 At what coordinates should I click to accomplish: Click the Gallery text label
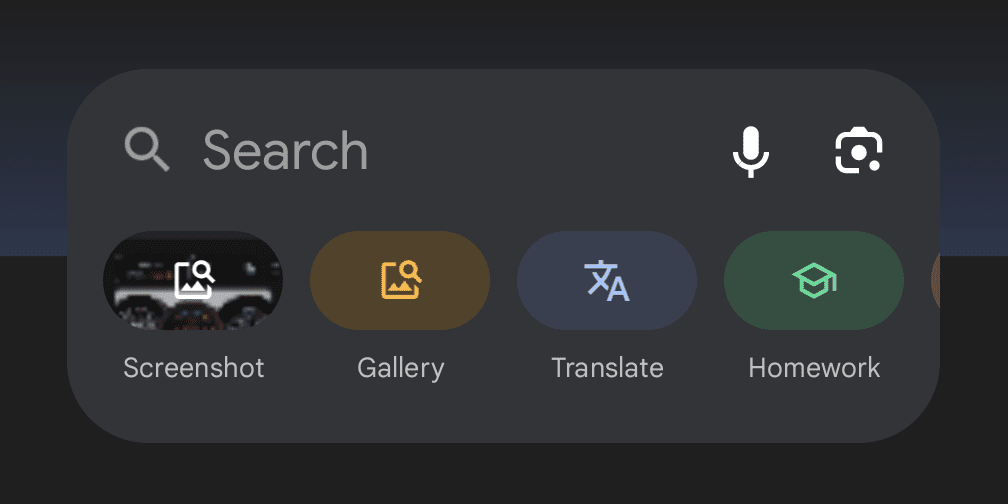(400, 368)
